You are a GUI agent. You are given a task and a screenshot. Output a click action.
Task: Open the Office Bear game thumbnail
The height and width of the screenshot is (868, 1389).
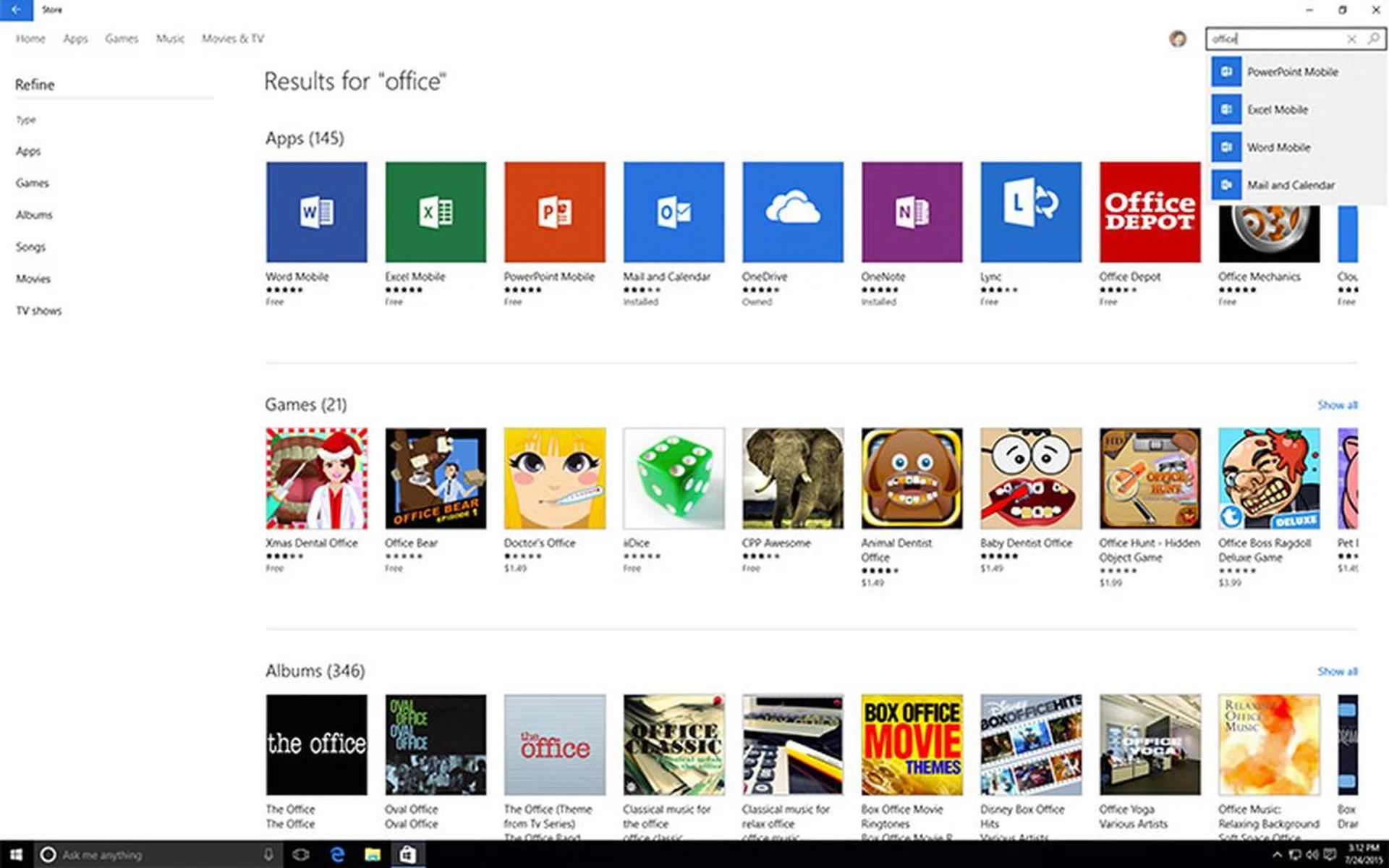[436, 478]
